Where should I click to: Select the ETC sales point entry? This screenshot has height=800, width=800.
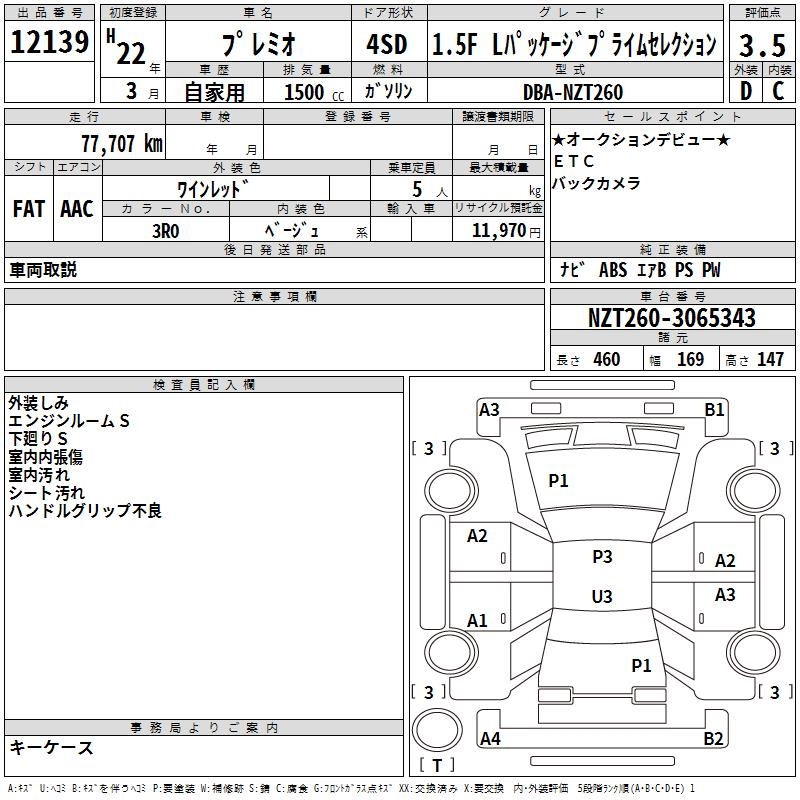[x=573, y=161]
